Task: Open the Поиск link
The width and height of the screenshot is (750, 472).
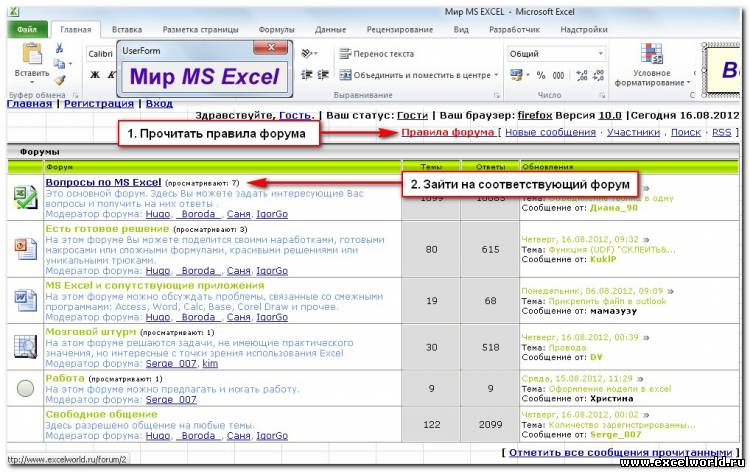Action: [x=685, y=132]
